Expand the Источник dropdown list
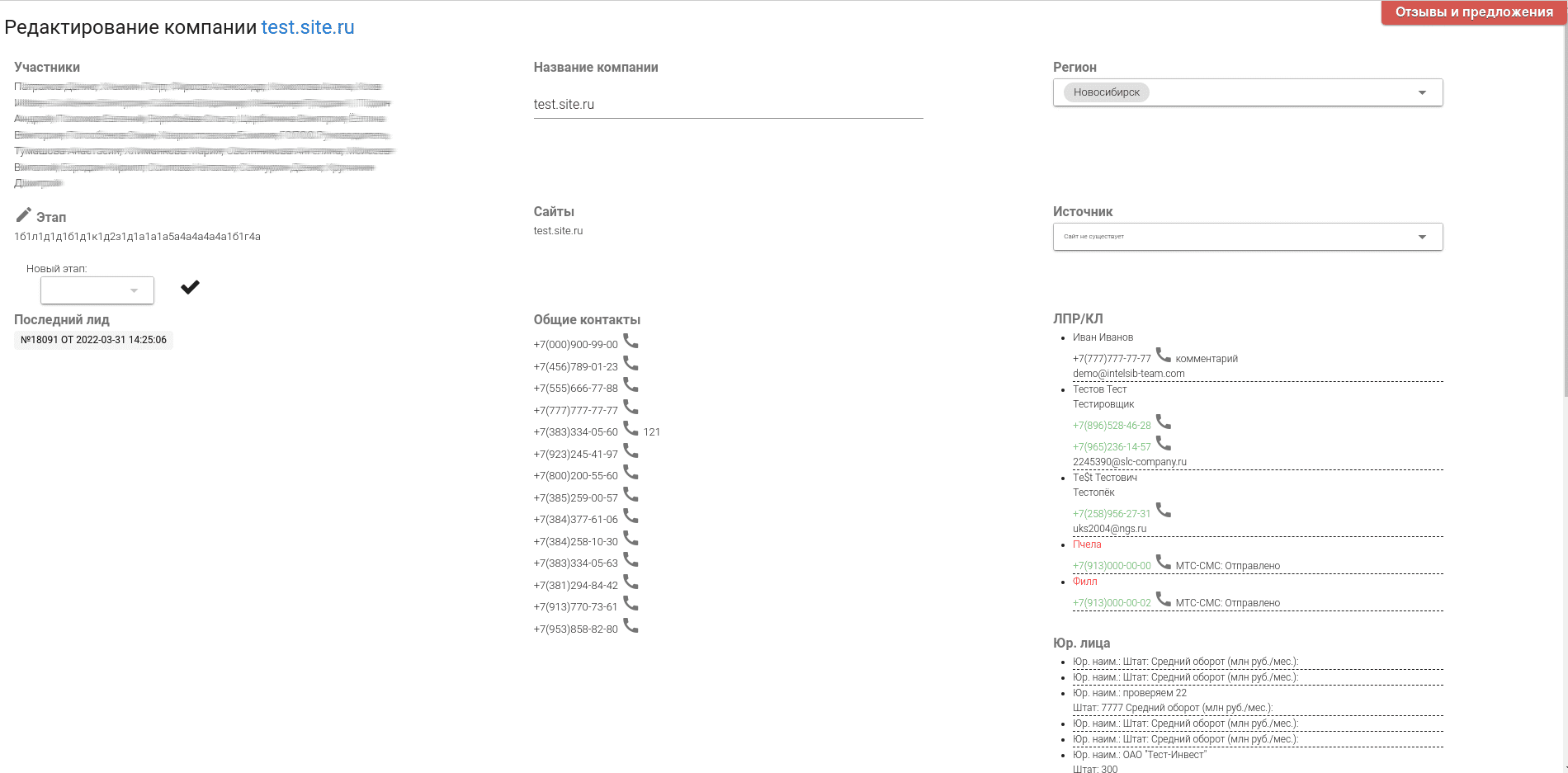Viewport: 1568px width, 773px height. 1421,237
